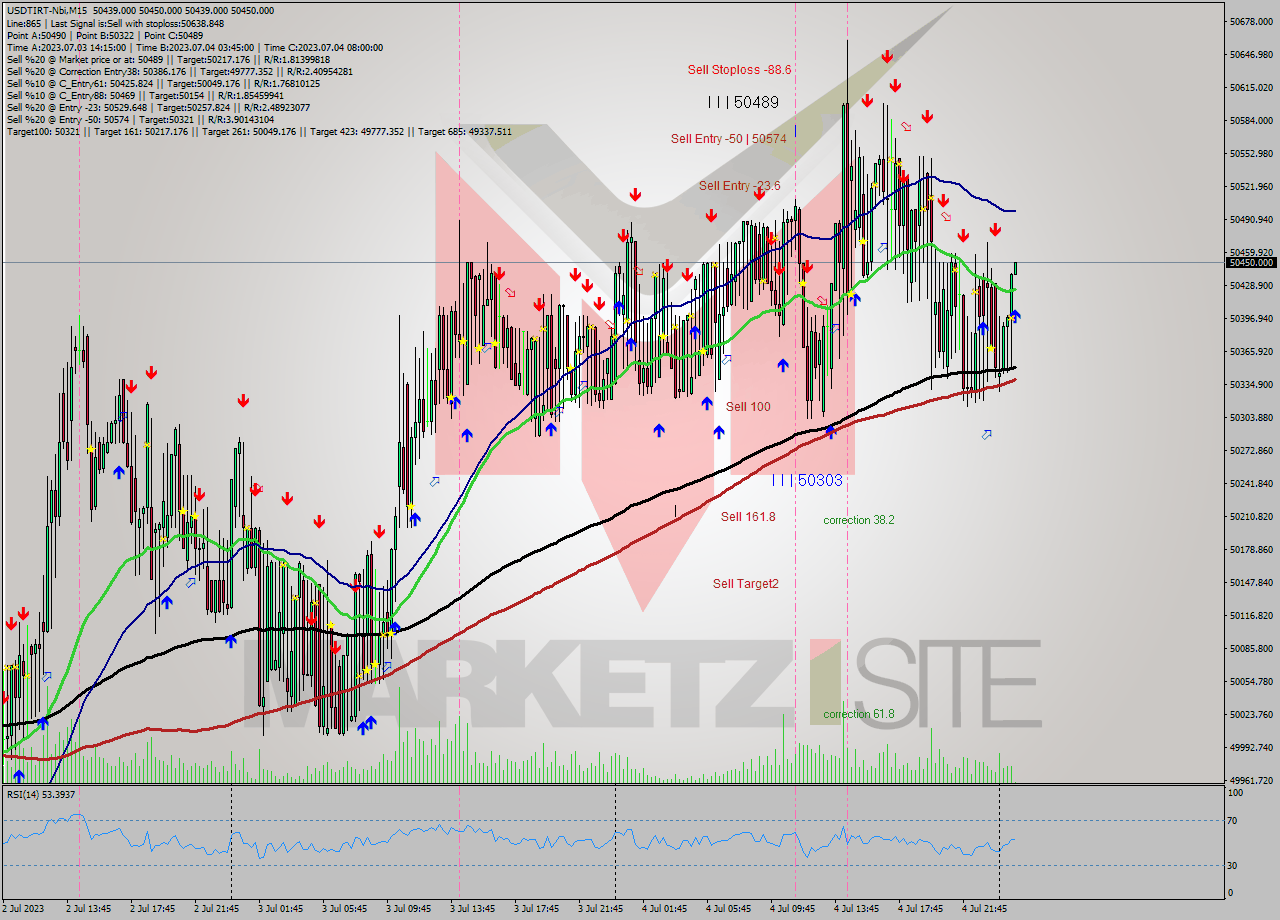Click the 'Sell Stoploss -88.6' chart label
The height and width of the screenshot is (920, 1280).
tap(739, 69)
